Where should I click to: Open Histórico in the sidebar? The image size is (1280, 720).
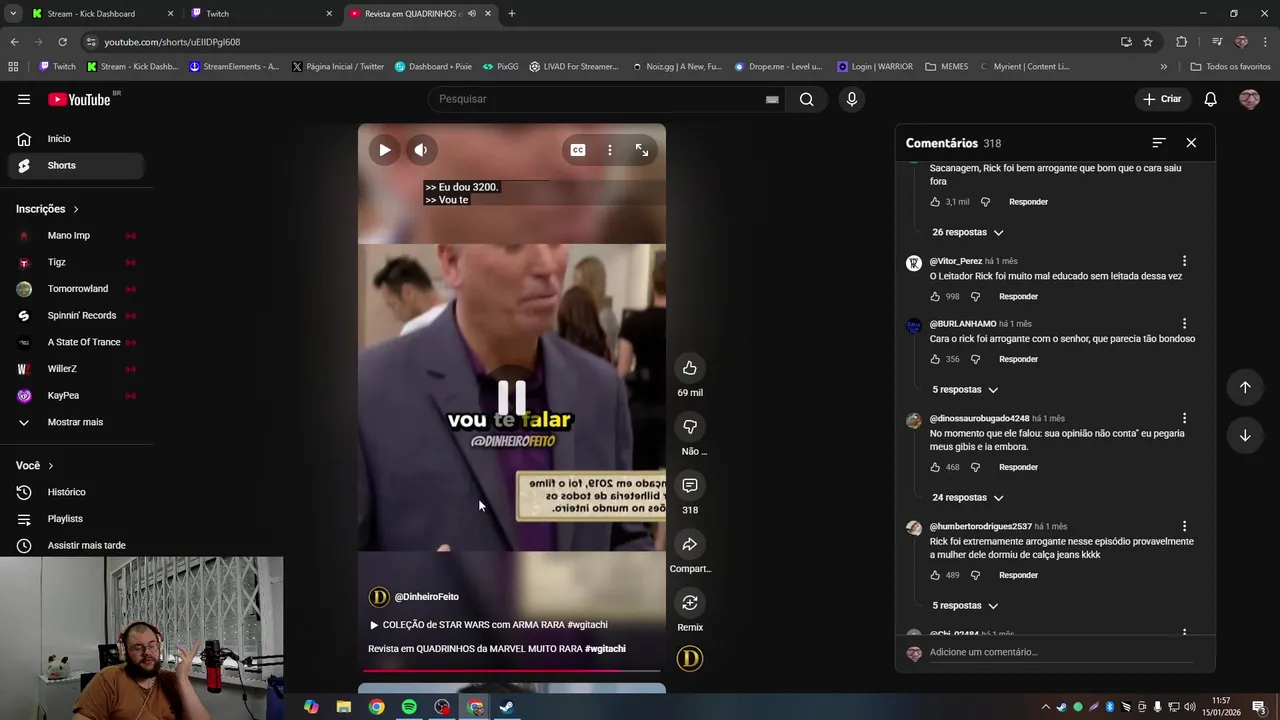(x=76, y=492)
